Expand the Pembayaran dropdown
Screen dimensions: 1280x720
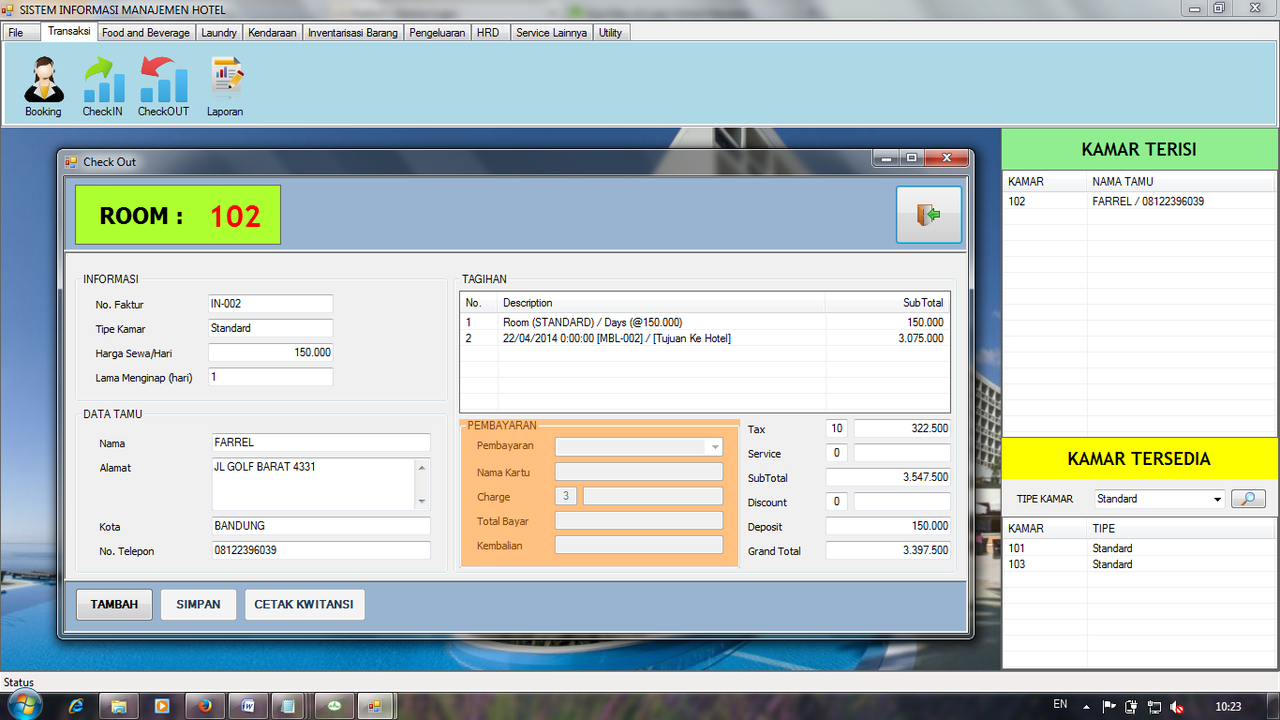coord(715,447)
